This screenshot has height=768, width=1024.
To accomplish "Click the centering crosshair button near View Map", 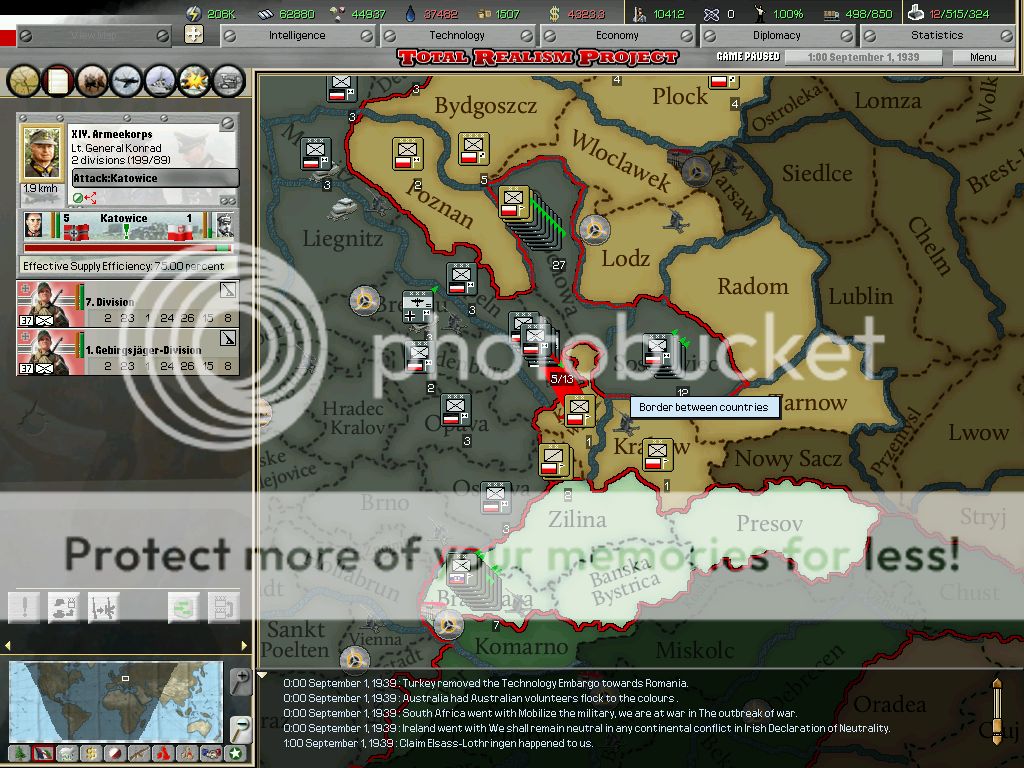I will (194, 35).
